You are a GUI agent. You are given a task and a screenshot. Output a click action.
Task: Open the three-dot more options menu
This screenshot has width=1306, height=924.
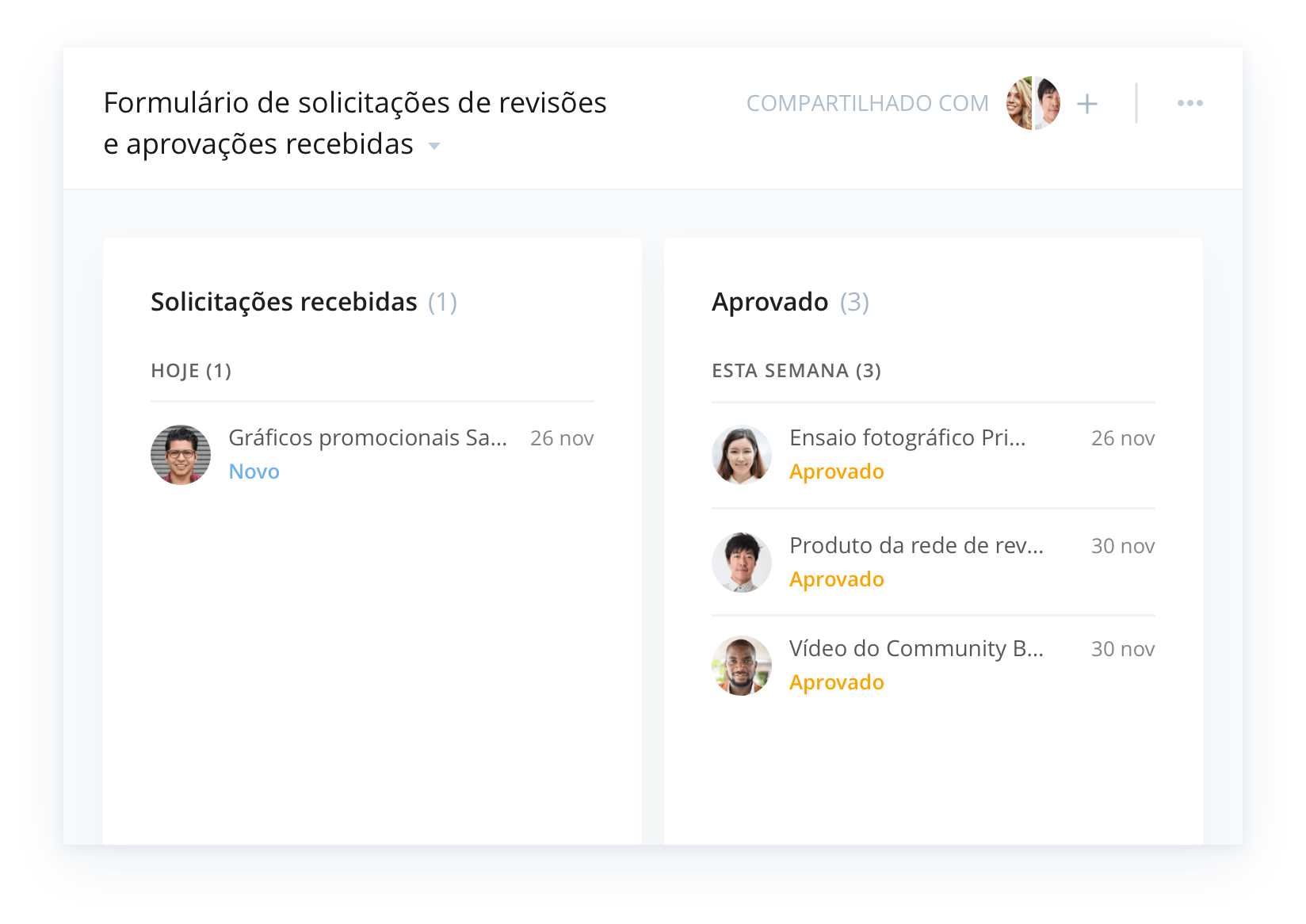[x=1190, y=103]
